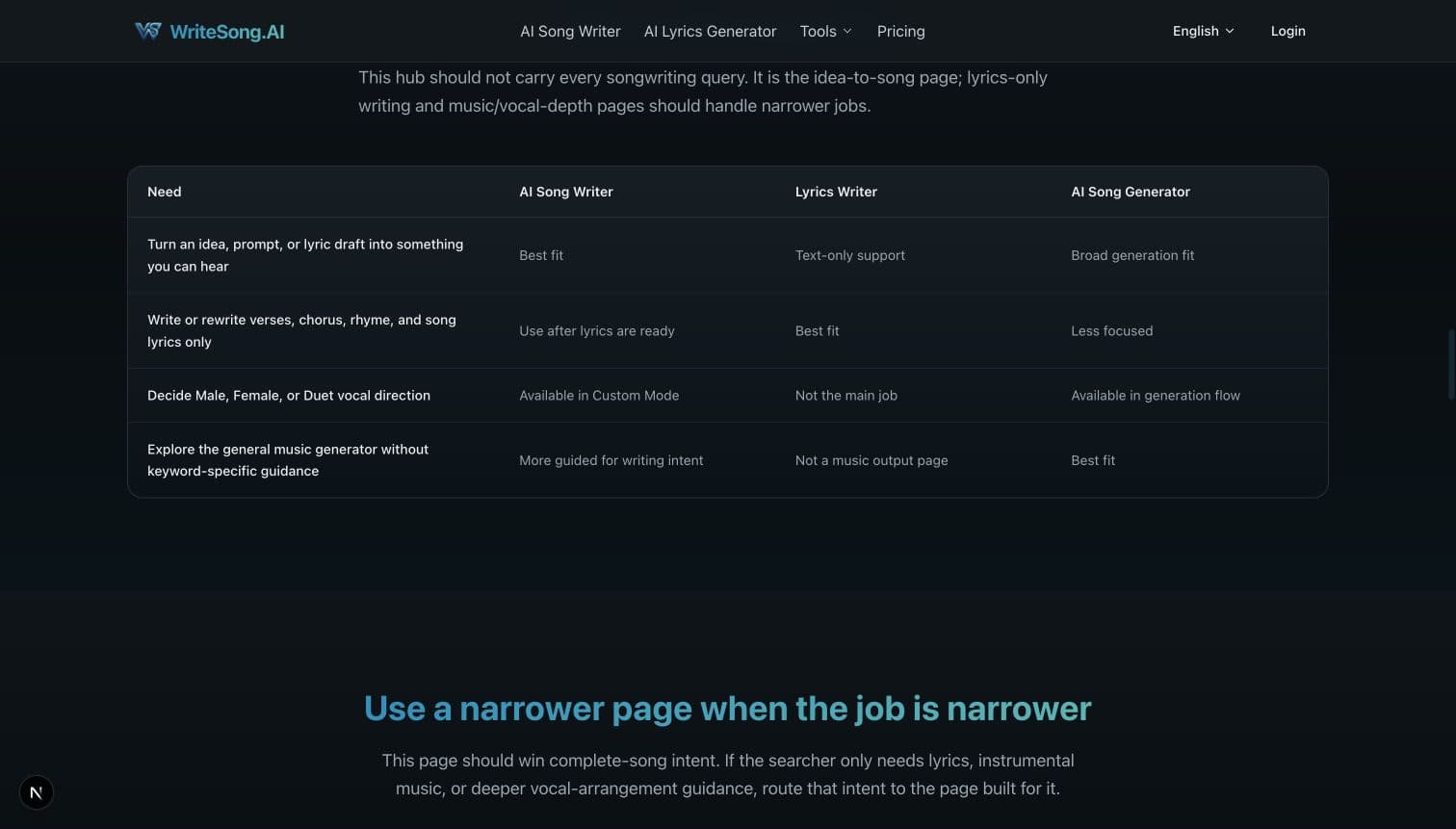Screen dimensions: 1456x829
Task: Click the 'This hub should not carry' paragraph
Action: coord(703,91)
